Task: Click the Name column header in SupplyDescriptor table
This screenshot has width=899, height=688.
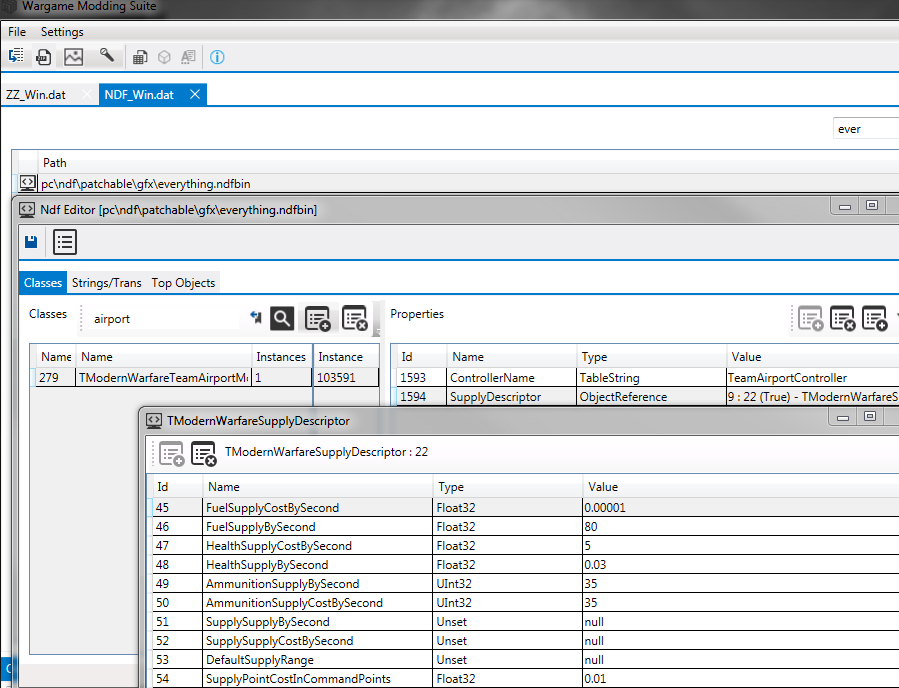Action: click(x=318, y=487)
